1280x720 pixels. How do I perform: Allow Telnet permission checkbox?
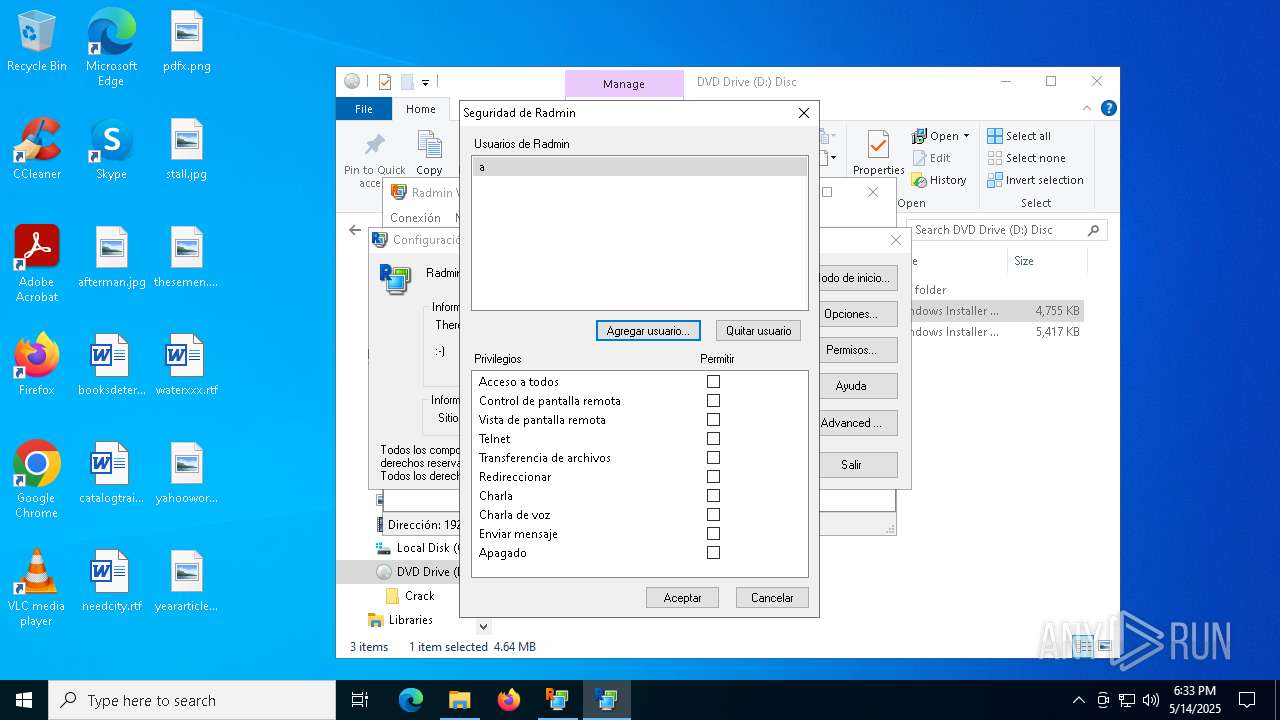[713, 439]
